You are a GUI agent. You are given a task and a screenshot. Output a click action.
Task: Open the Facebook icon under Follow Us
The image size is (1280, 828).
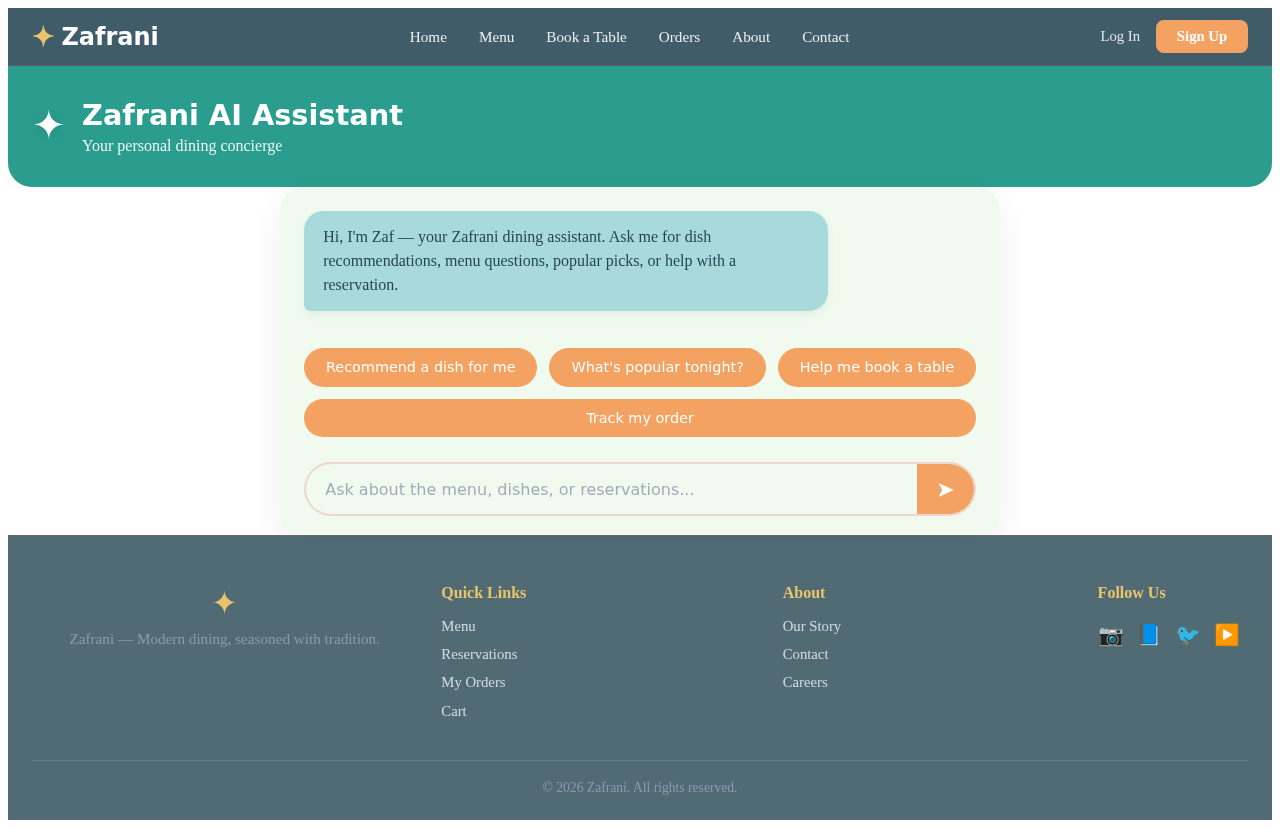click(x=1149, y=635)
